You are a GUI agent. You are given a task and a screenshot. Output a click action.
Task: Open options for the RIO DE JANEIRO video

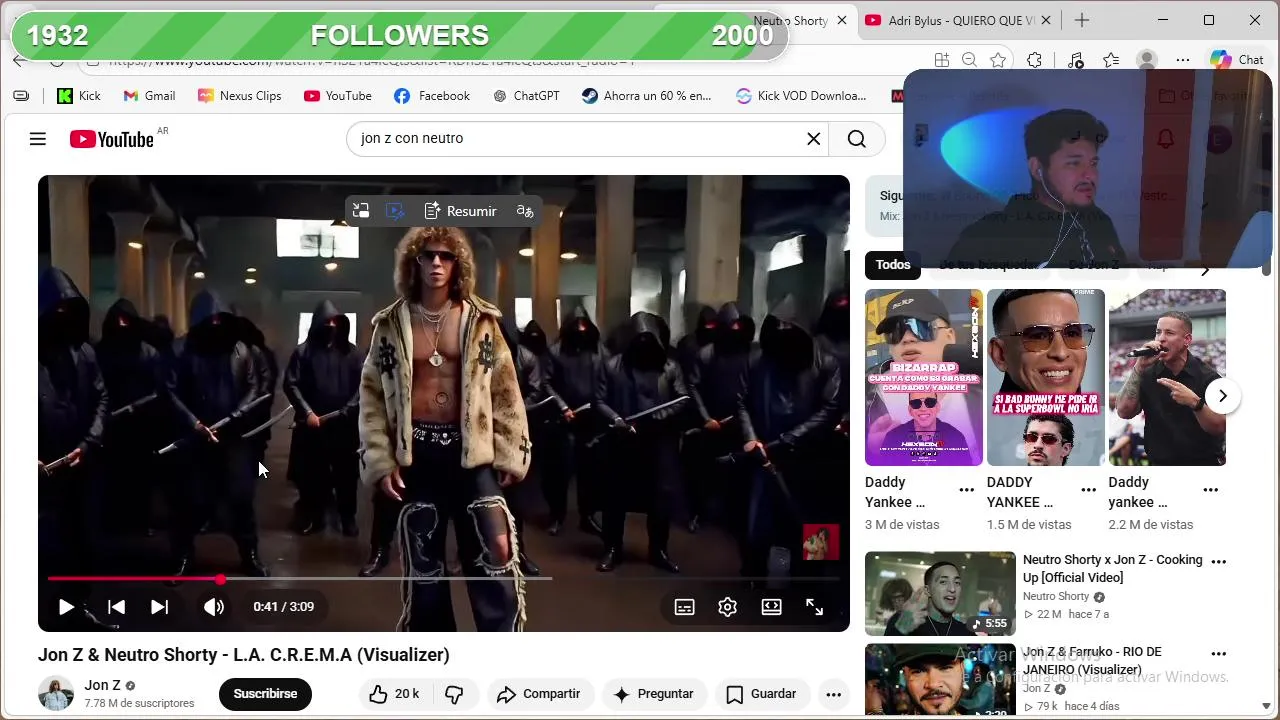tap(1218, 654)
